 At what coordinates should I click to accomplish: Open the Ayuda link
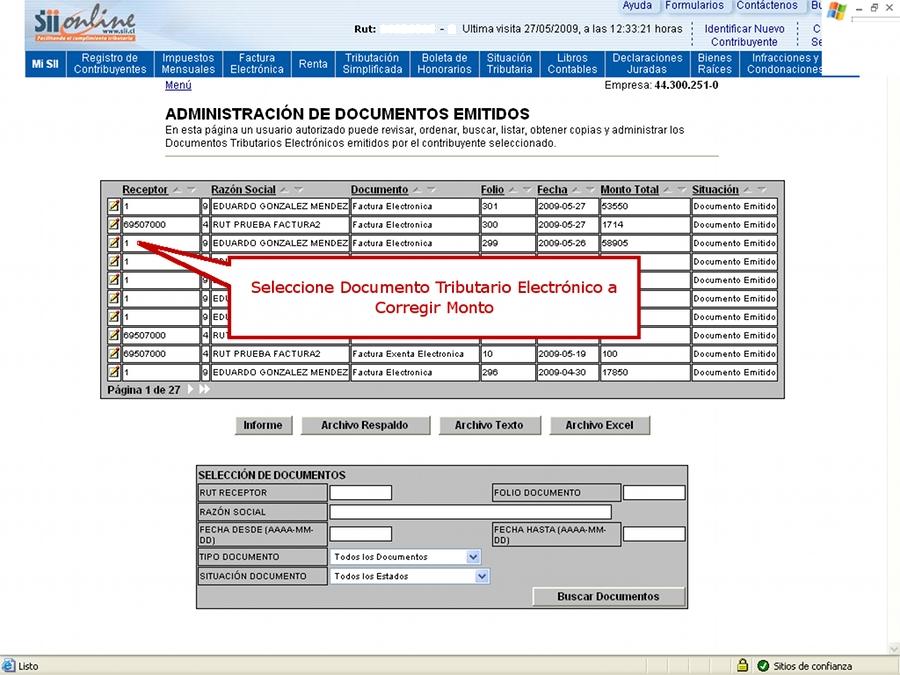click(x=637, y=6)
